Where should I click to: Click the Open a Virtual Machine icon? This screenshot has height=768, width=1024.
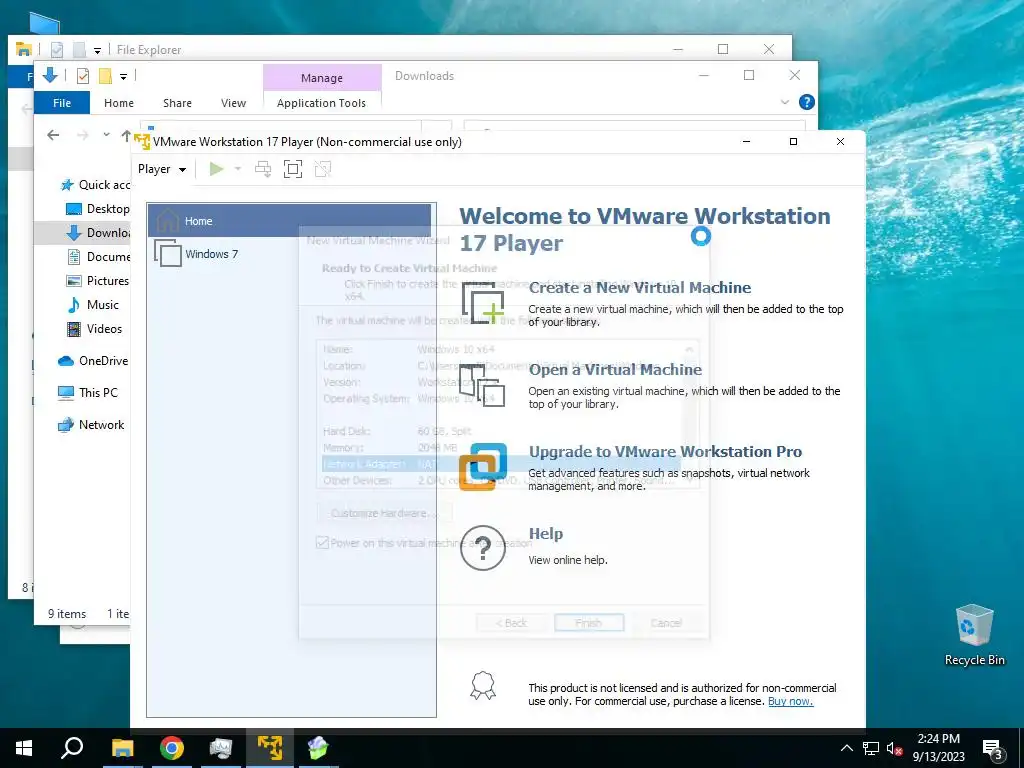point(483,385)
